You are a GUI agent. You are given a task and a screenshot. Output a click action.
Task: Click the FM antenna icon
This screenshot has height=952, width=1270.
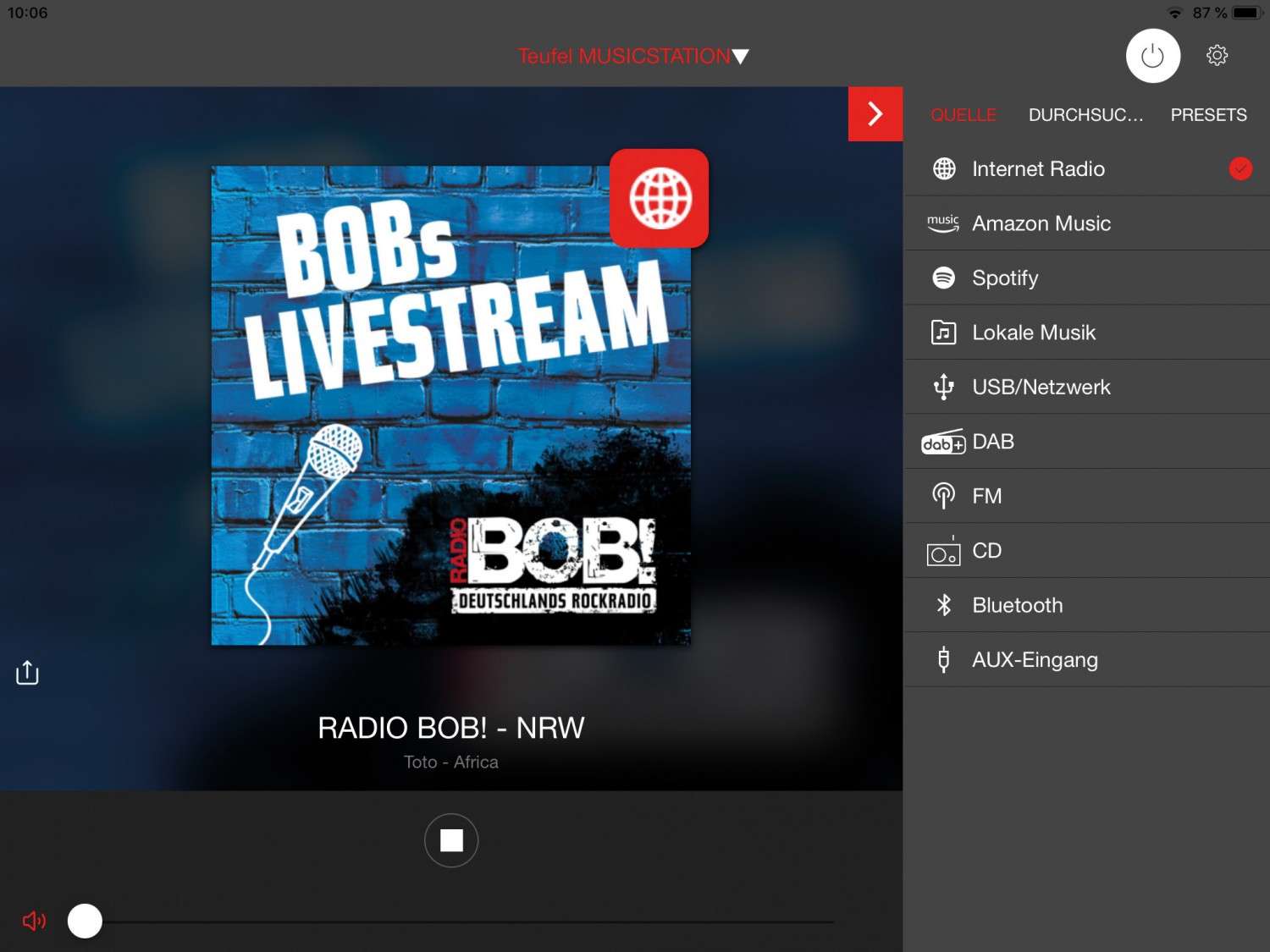point(943,496)
